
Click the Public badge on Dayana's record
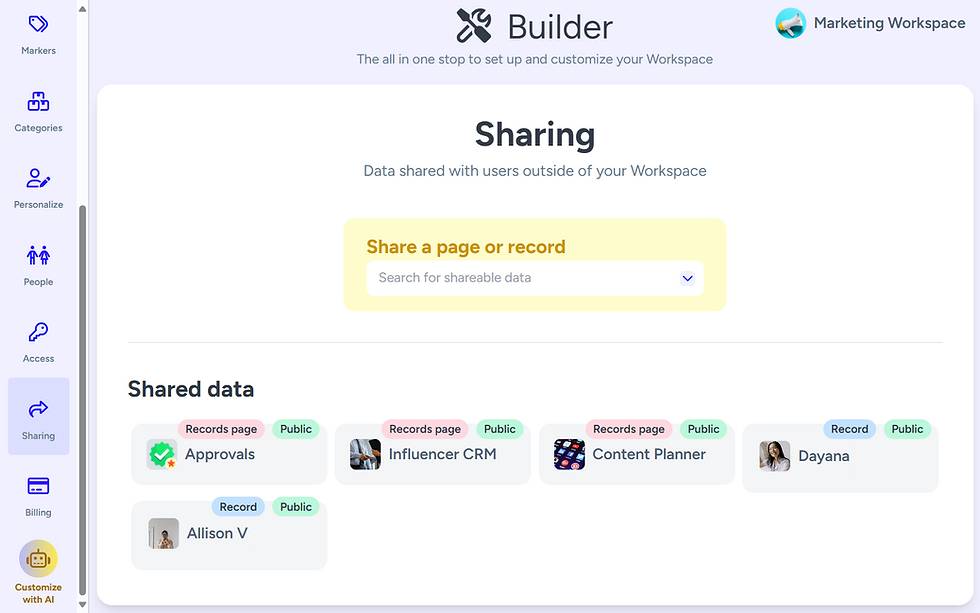tap(907, 429)
